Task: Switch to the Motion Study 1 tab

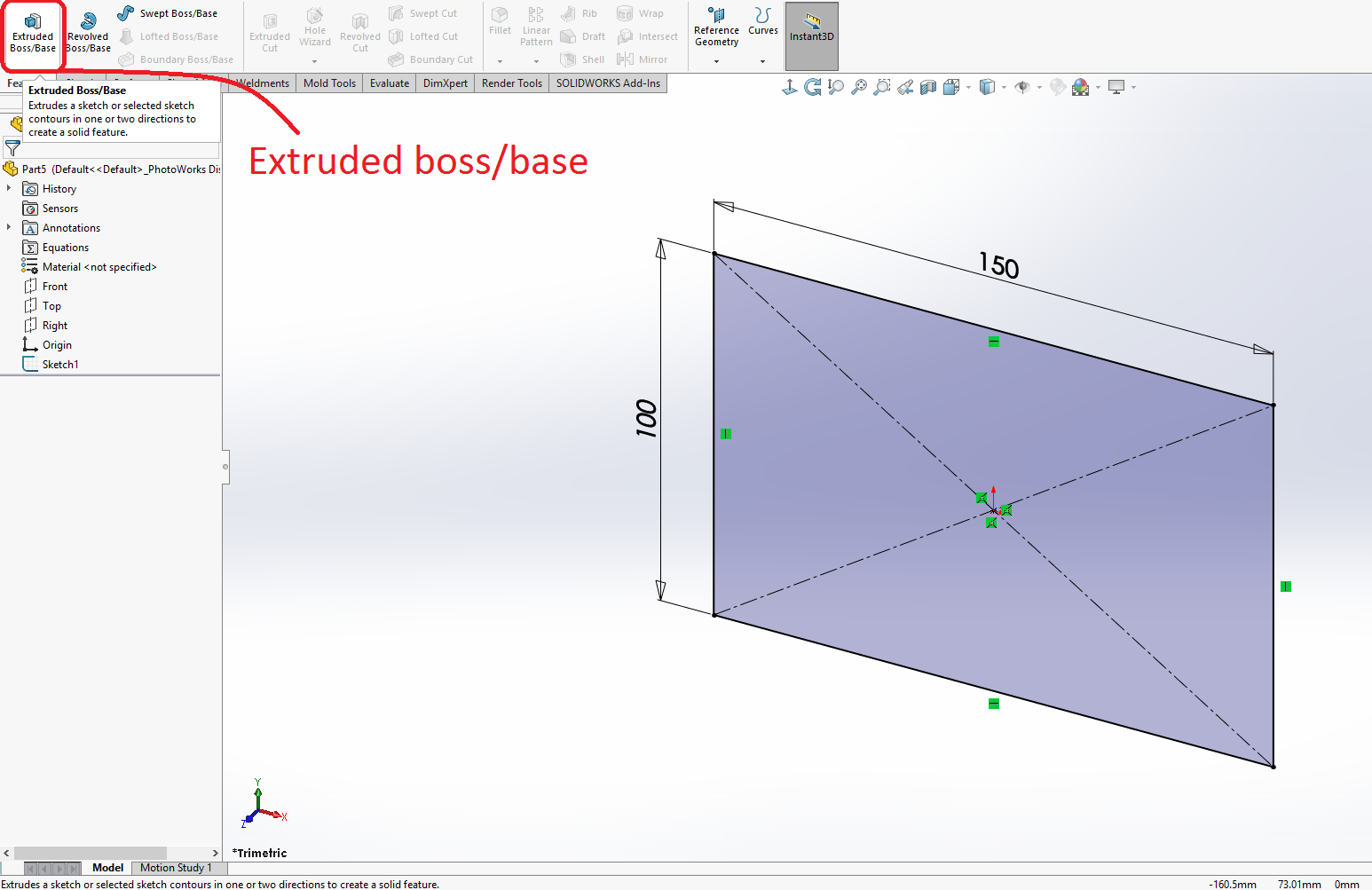Action: pyautogui.click(x=177, y=867)
